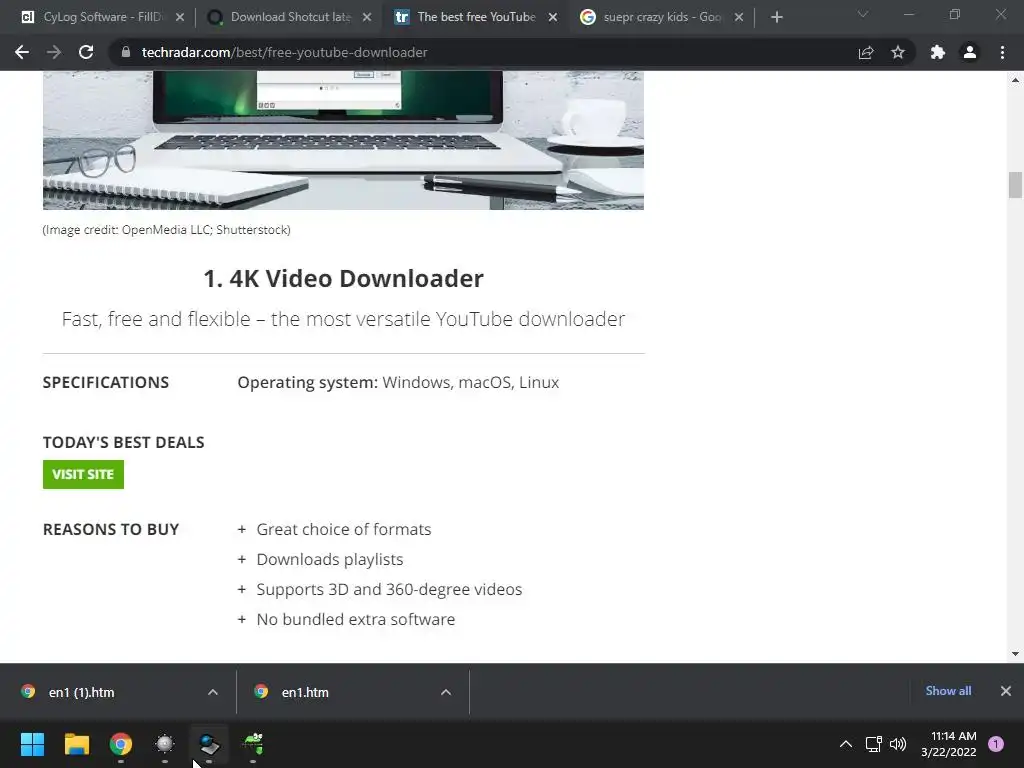
Task: Click 'Great choice of formats' text
Action: (344, 529)
